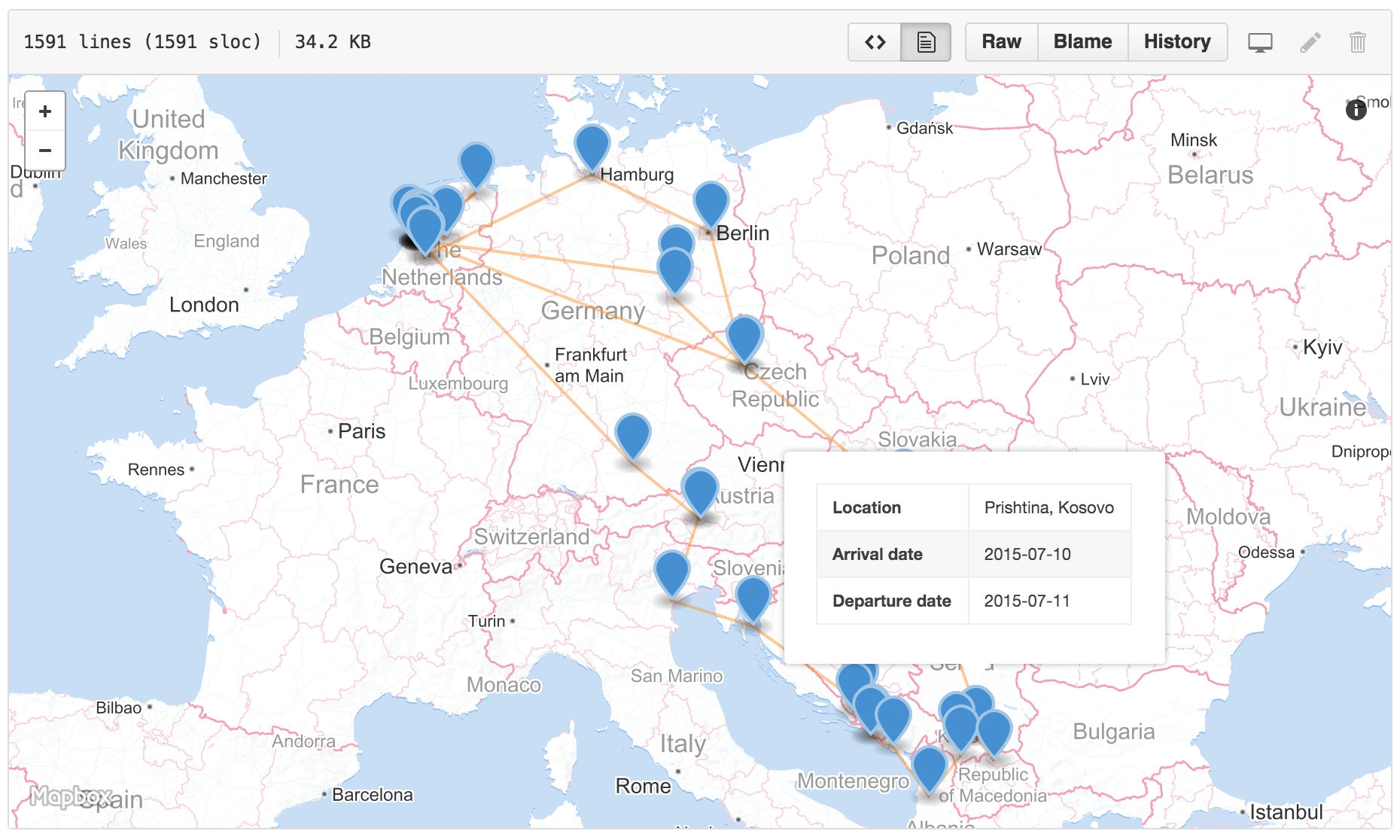
Task: Delete this file with trash icon
Action: point(1358,42)
